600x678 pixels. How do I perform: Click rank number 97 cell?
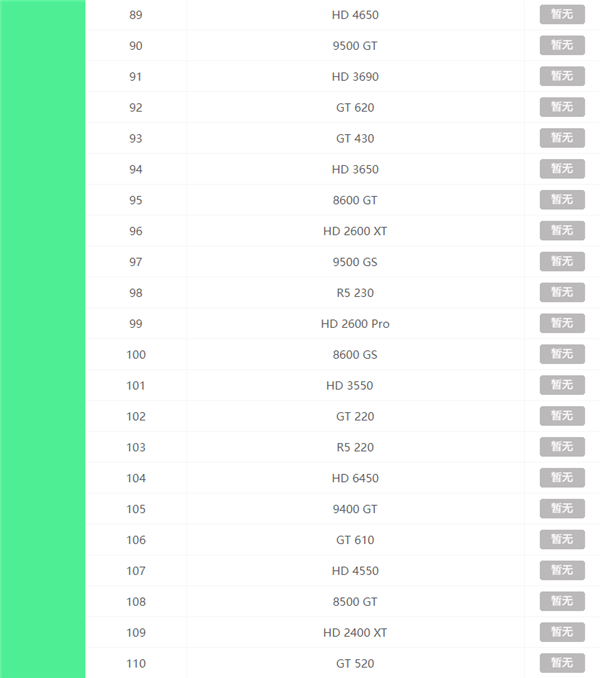pyautogui.click(x=136, y=262)
